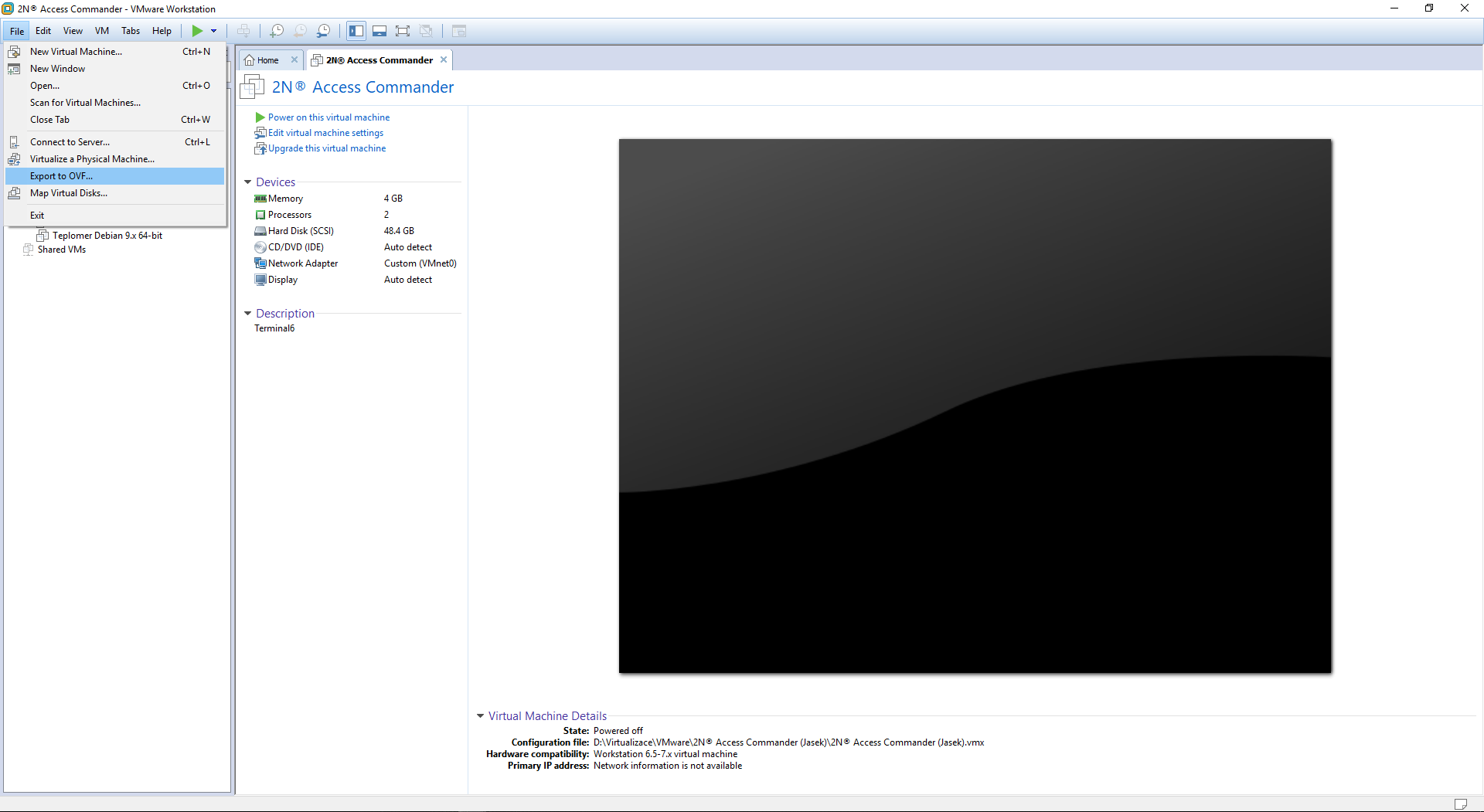Click the Home tab house icon
The height and width of the screenshot is (812, 1484).
[249, 60]
